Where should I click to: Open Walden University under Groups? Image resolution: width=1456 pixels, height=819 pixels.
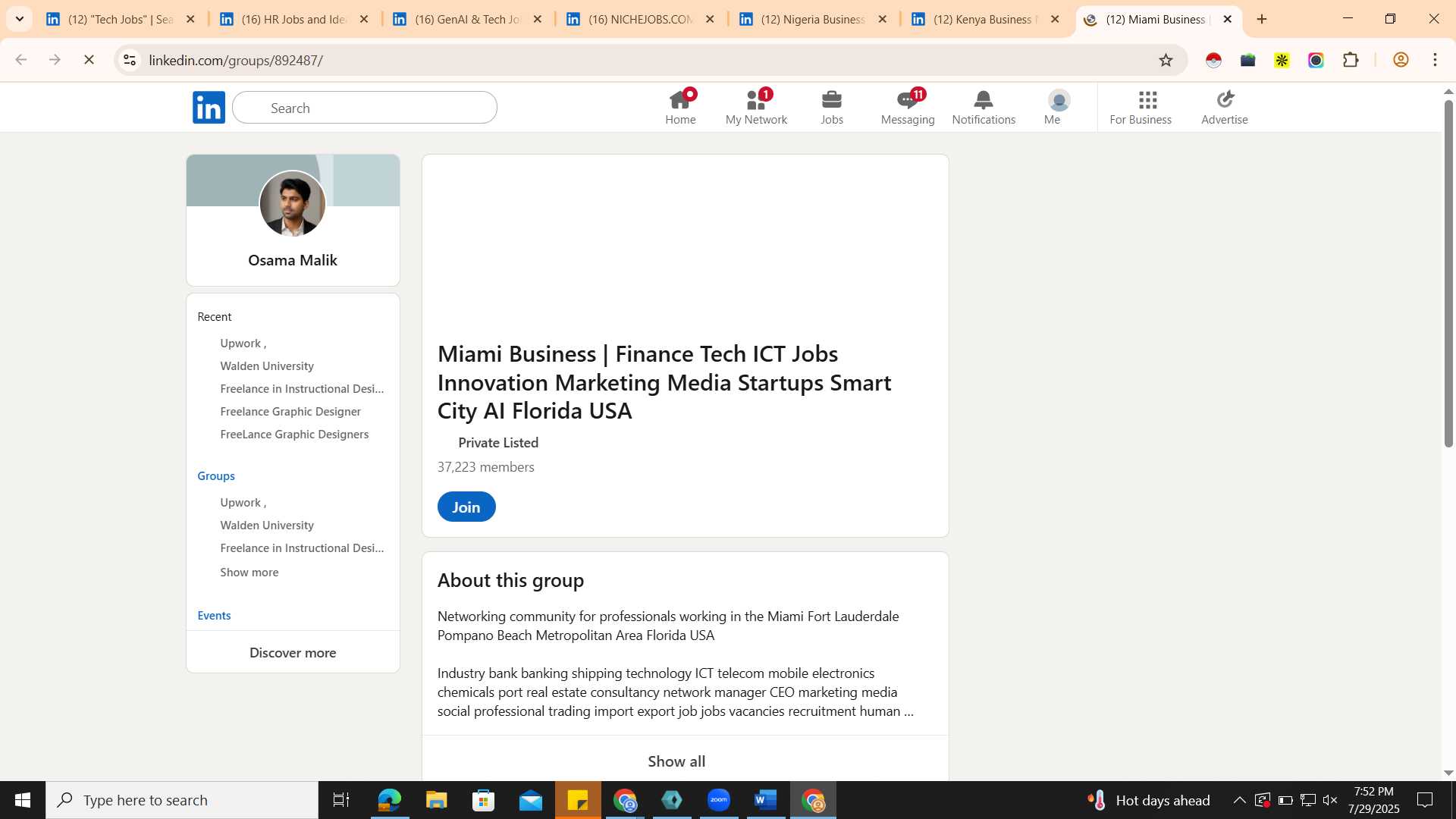(x=267, y=525)
